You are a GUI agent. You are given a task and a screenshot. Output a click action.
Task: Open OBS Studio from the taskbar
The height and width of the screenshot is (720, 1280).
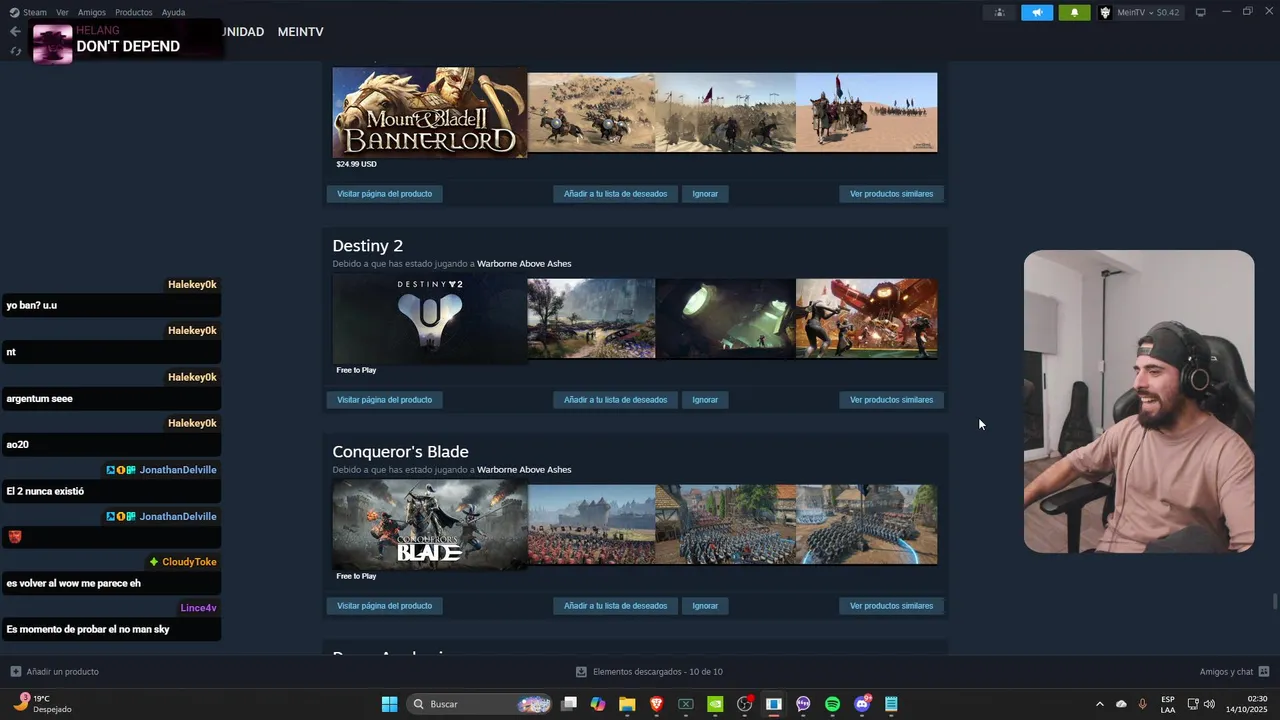744,704
